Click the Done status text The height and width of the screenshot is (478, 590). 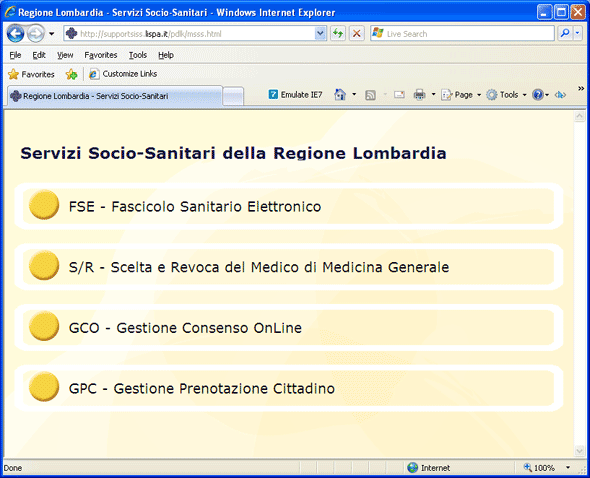click(x=13, y=468)
